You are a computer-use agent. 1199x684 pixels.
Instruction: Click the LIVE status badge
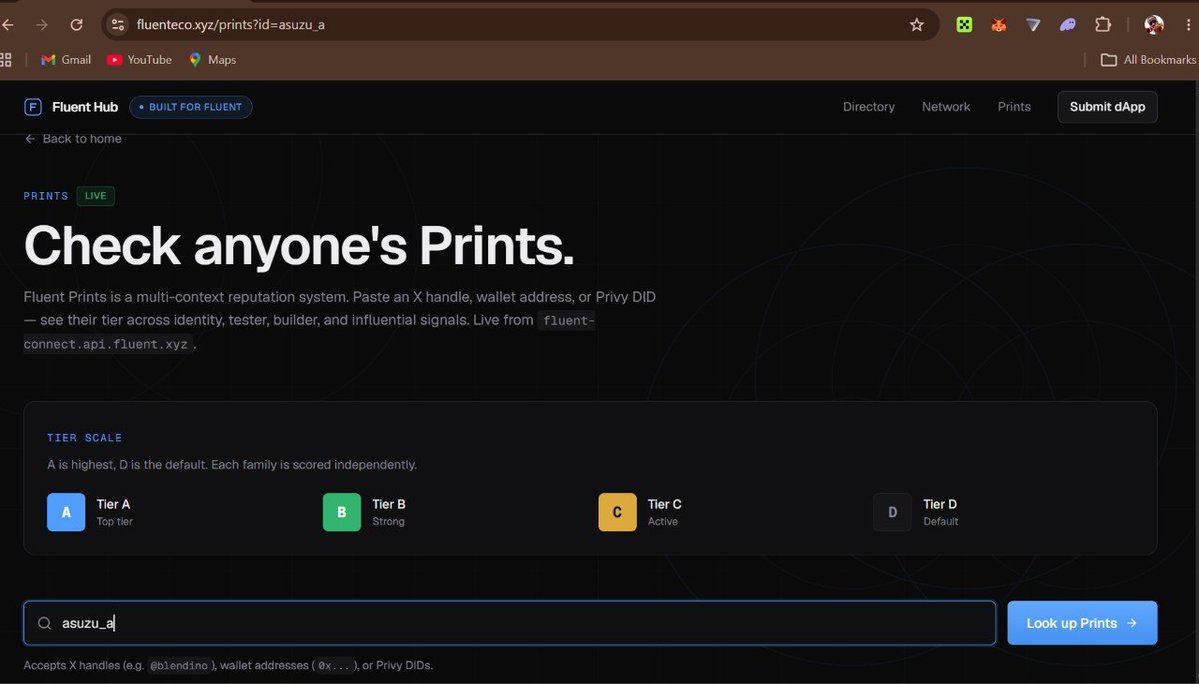(96, 196)
